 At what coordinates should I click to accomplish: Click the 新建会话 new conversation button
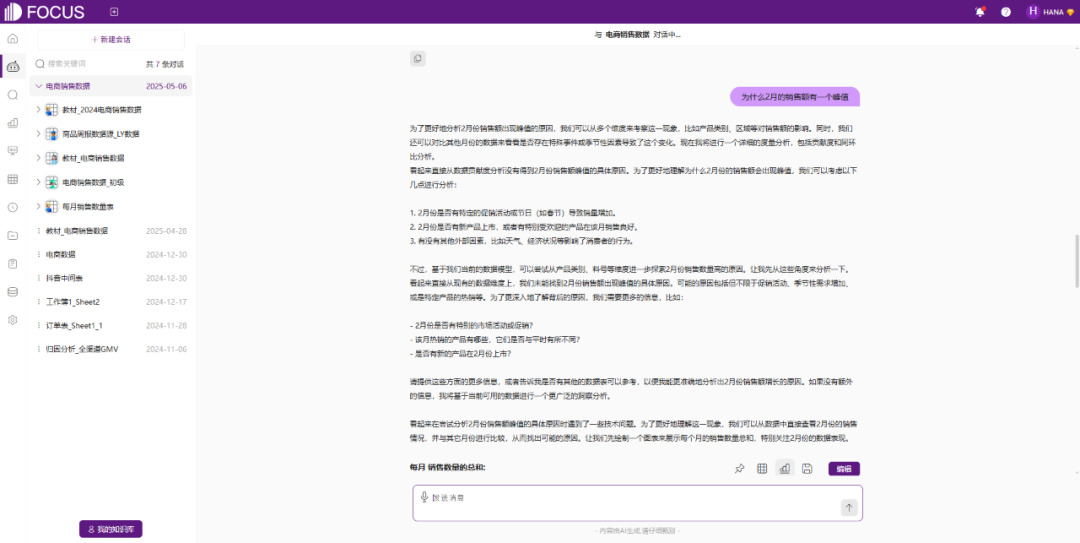(111, 39)
